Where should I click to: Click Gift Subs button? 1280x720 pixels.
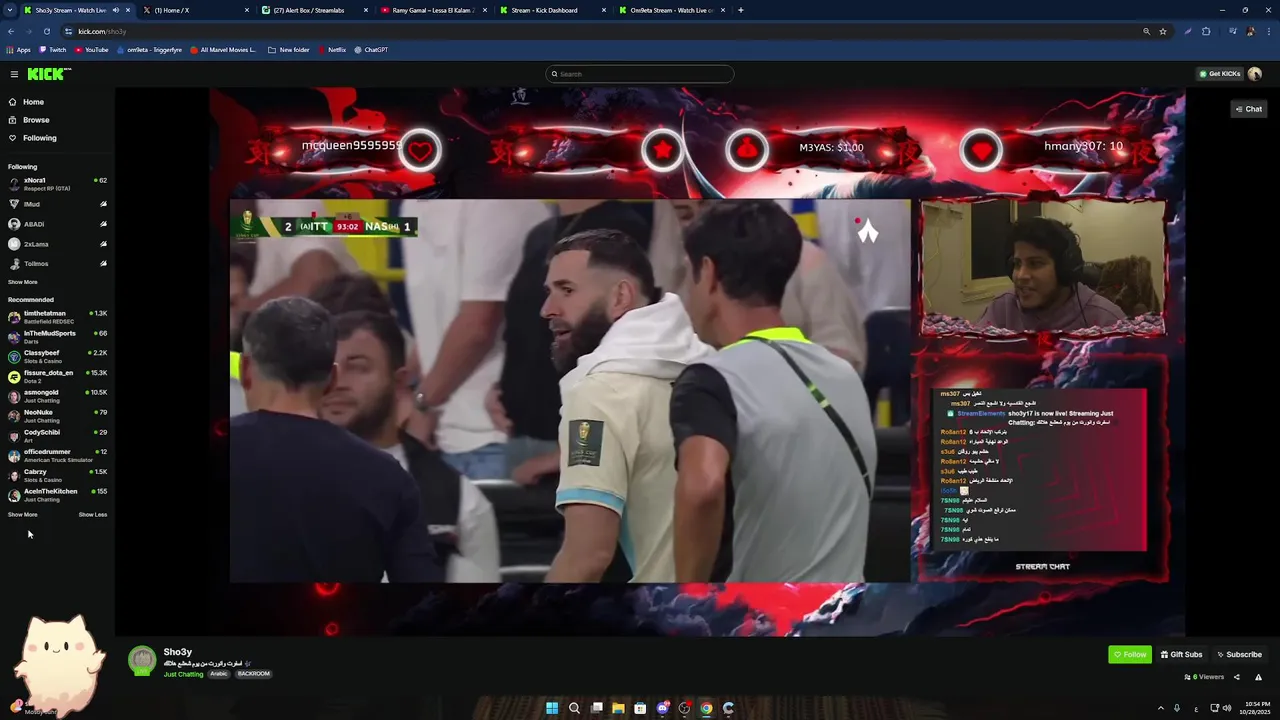pyautogui.click(x=1181, y=654)
